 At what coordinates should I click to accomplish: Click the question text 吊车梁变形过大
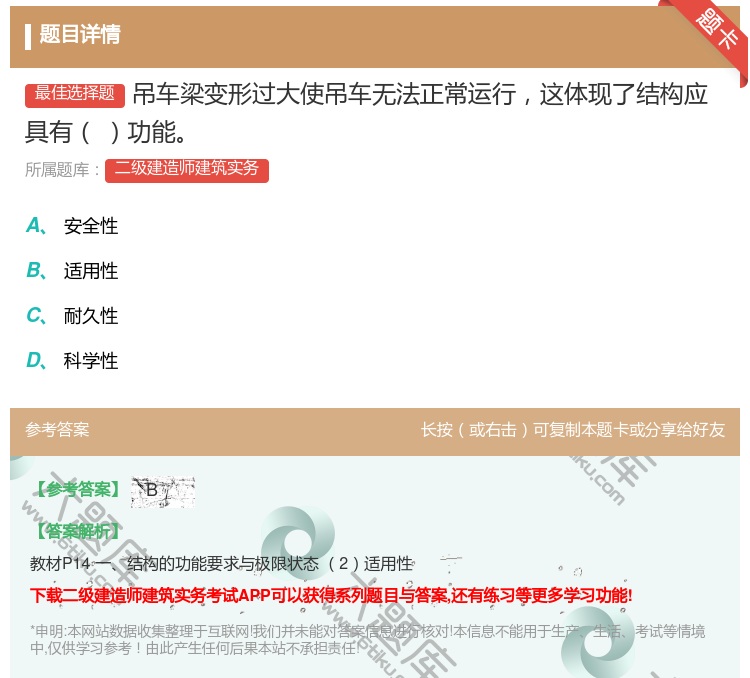click(366, 113)
